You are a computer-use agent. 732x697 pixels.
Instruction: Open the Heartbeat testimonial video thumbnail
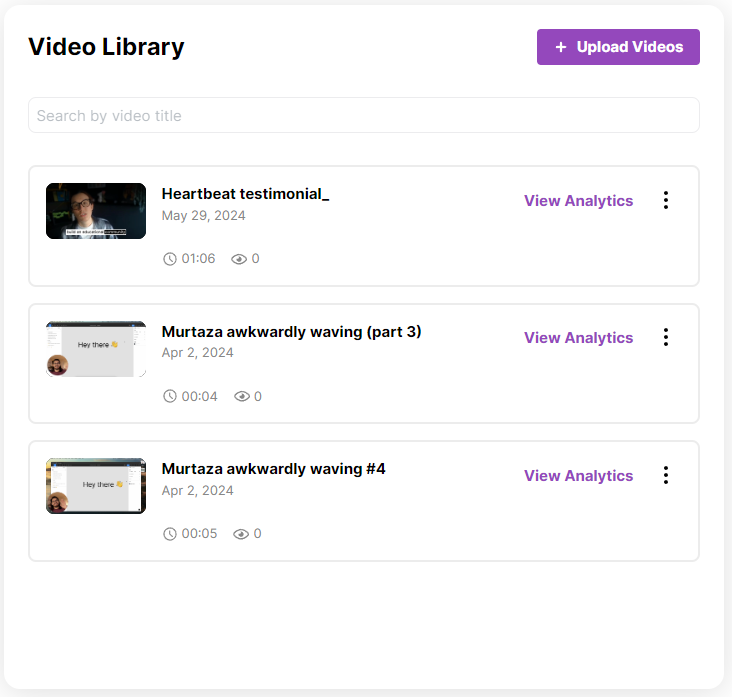click(x=96, y=211)
